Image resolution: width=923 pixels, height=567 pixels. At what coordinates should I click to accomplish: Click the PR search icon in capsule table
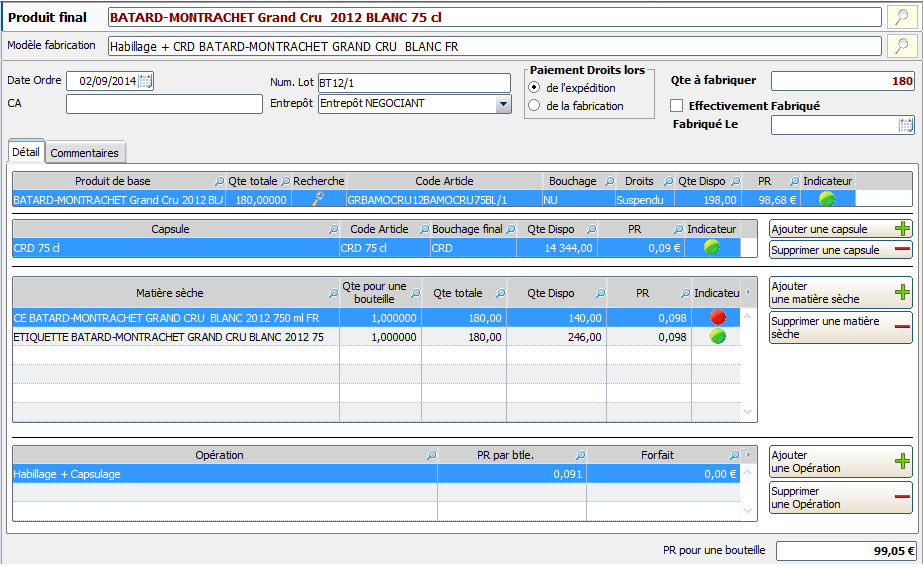click(679, 230)
